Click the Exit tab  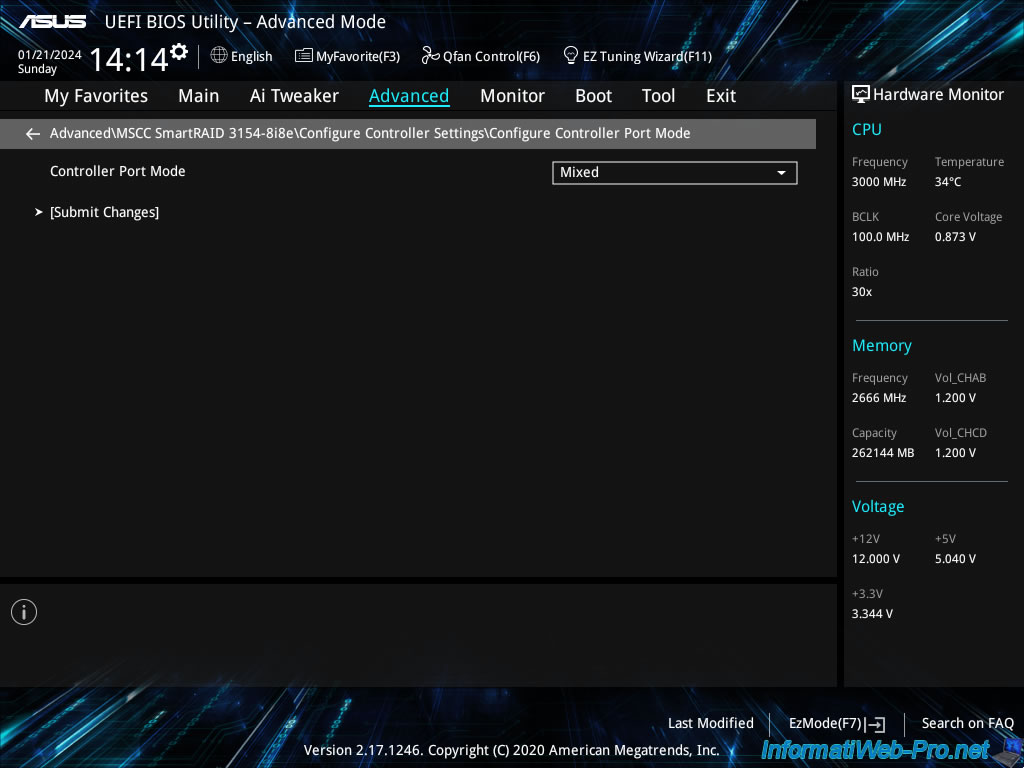point(720,96)
